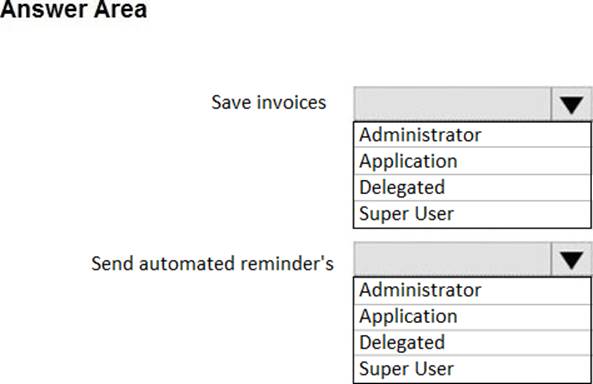Select Application in the Send automated reminder's list
The height and width of the screenshot is (384, 593).
click(x=472, y=317)
